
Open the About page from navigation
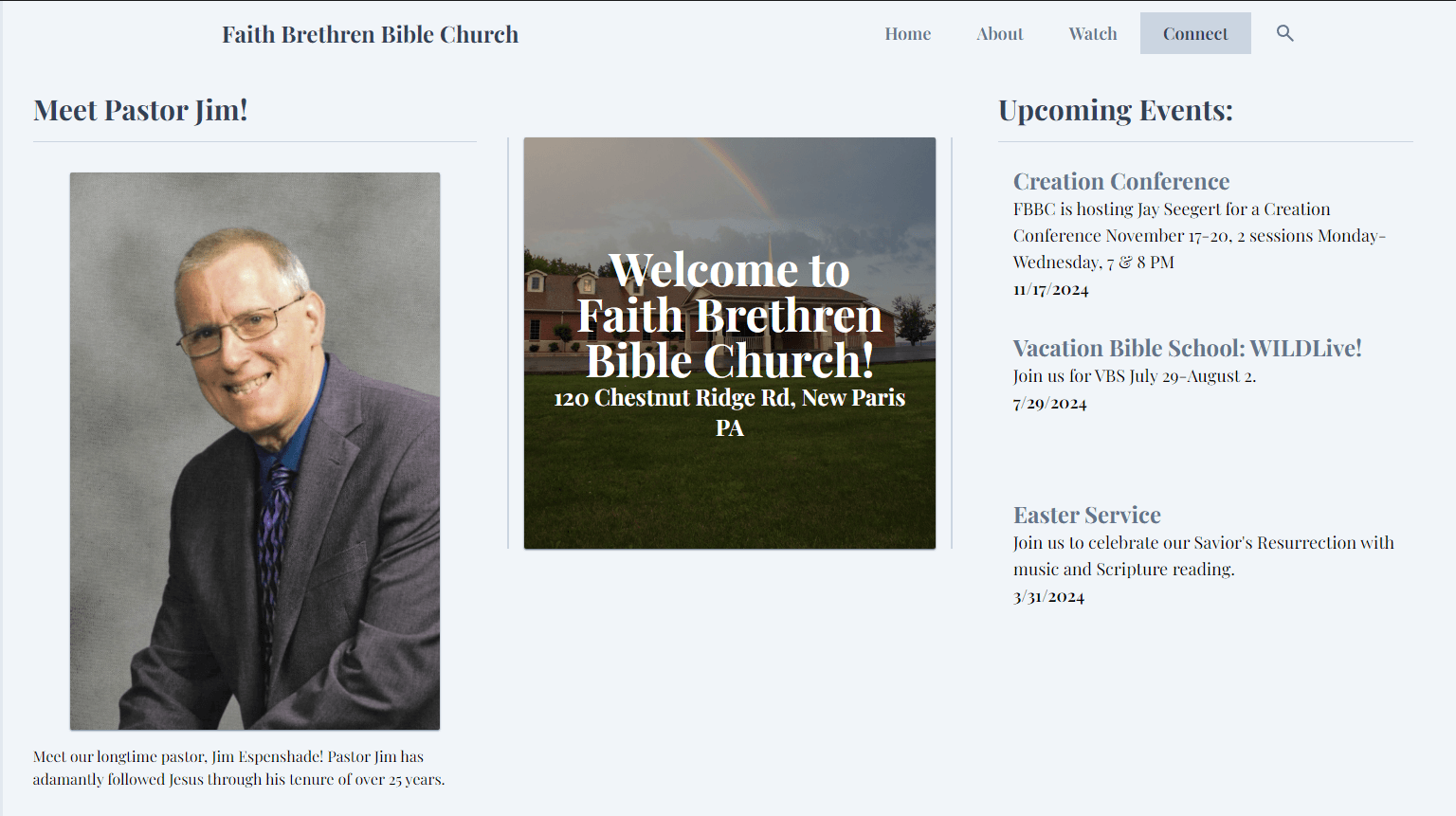pyautogui.click(x=999, y=33)
